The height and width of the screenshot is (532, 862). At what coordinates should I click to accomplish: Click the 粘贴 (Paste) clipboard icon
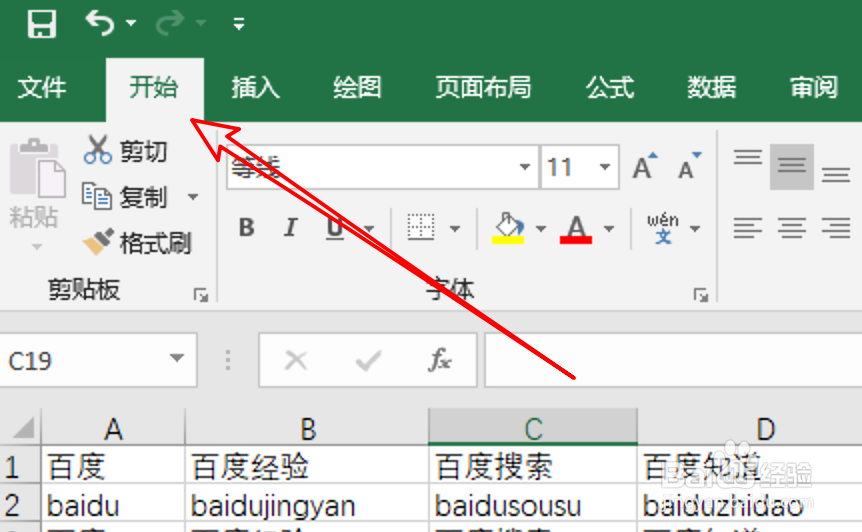click(36, 168)
